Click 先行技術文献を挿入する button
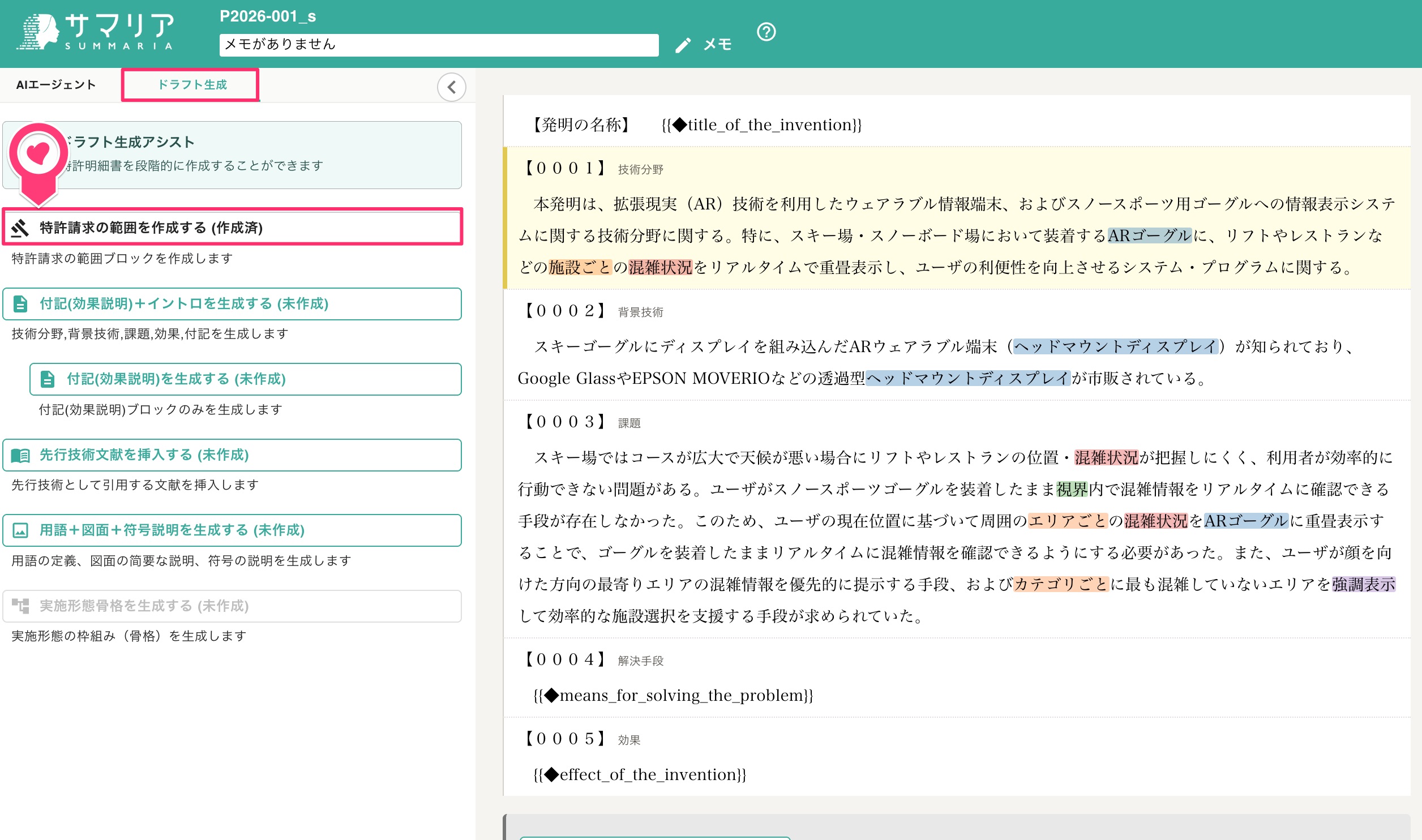This screenshot has width=1422, height=840. pyautogui.click(x=232, y=455)
